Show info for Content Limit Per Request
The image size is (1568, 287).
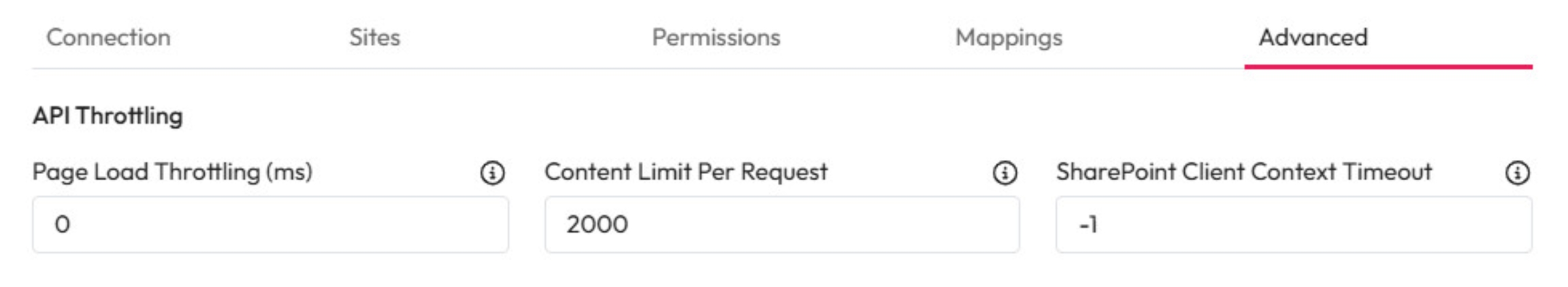[x=1004, y=173]
